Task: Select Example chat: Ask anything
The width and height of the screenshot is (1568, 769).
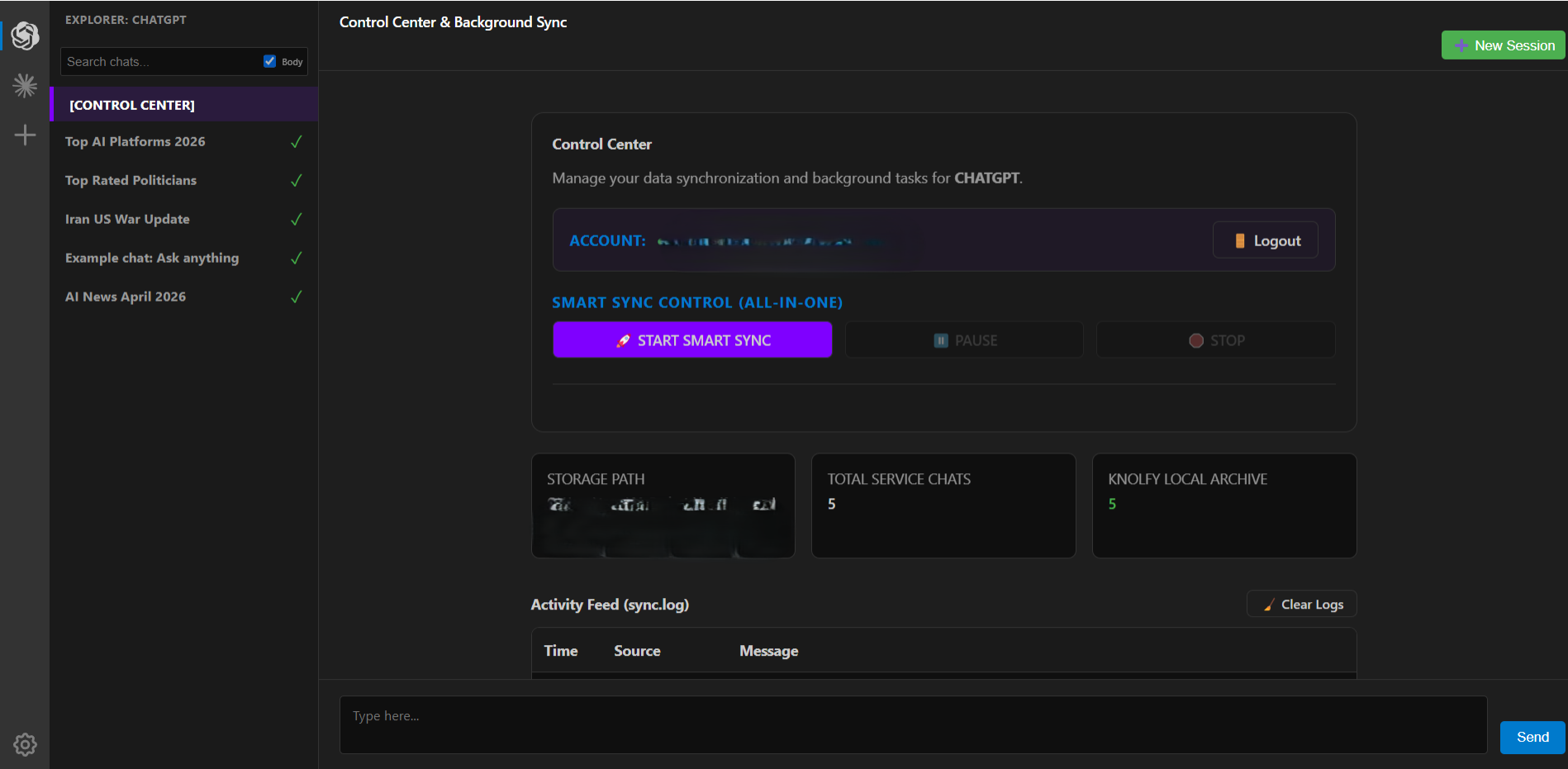Action: pos(152,259)
